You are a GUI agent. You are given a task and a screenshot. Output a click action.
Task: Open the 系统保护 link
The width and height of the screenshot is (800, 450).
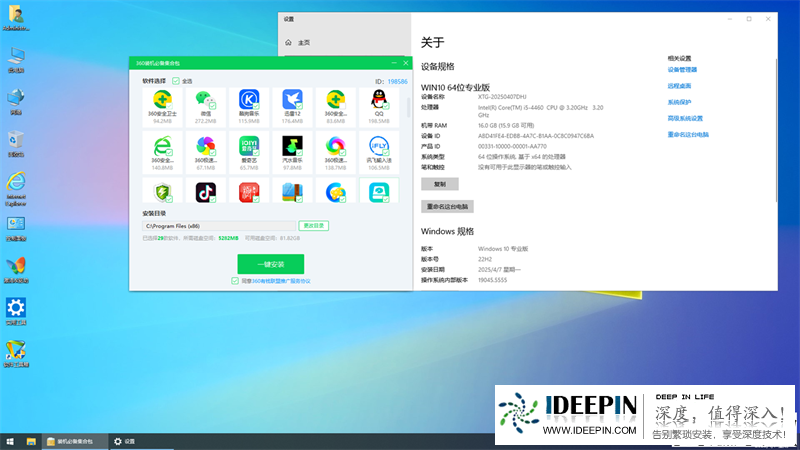[679, 102]
